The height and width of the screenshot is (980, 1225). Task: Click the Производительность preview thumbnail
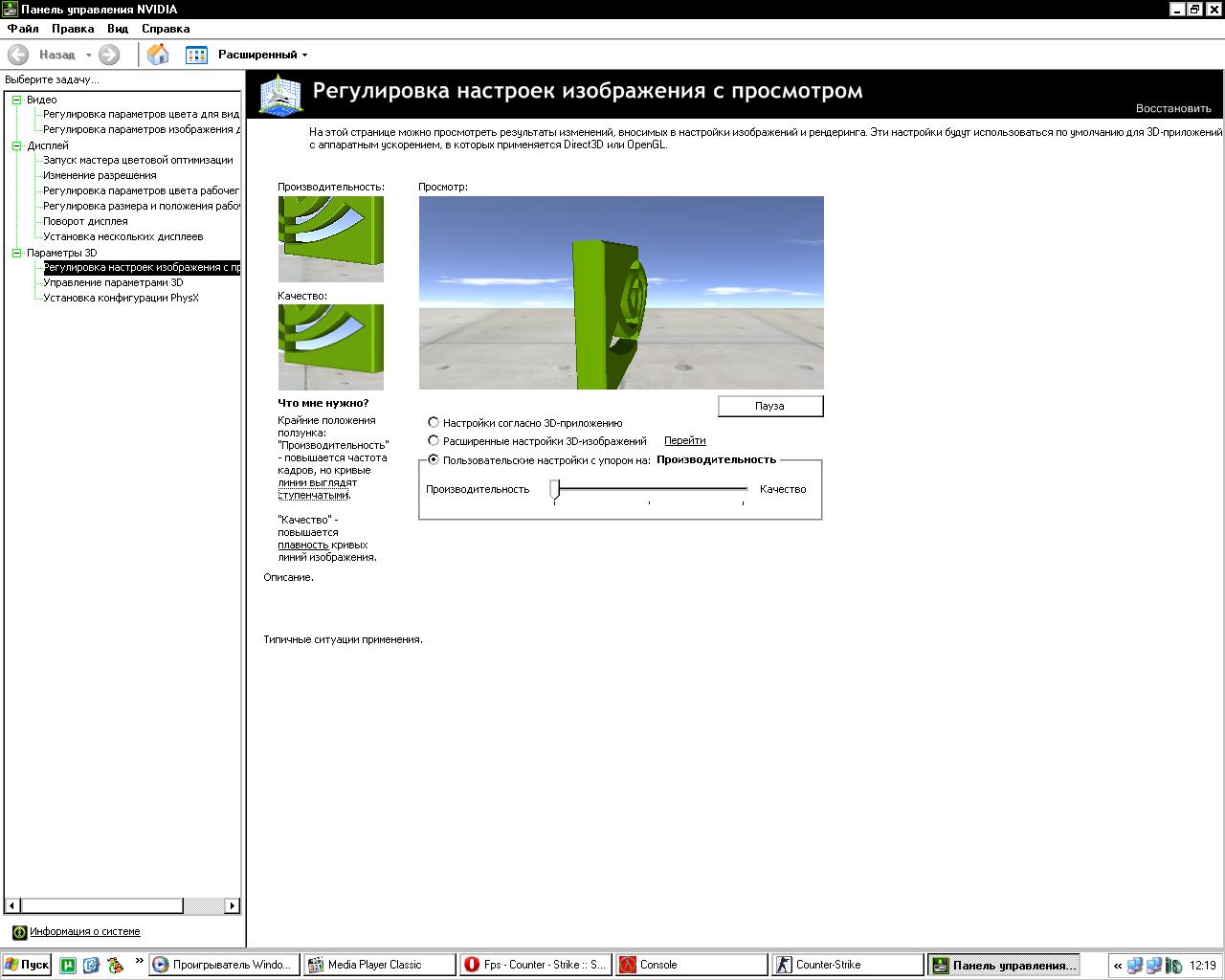331,239
